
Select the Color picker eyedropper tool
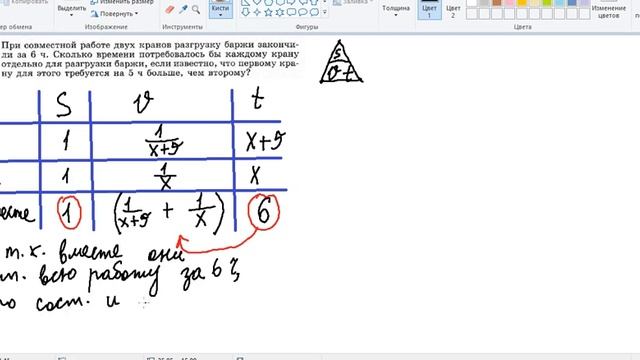[183, 9]
